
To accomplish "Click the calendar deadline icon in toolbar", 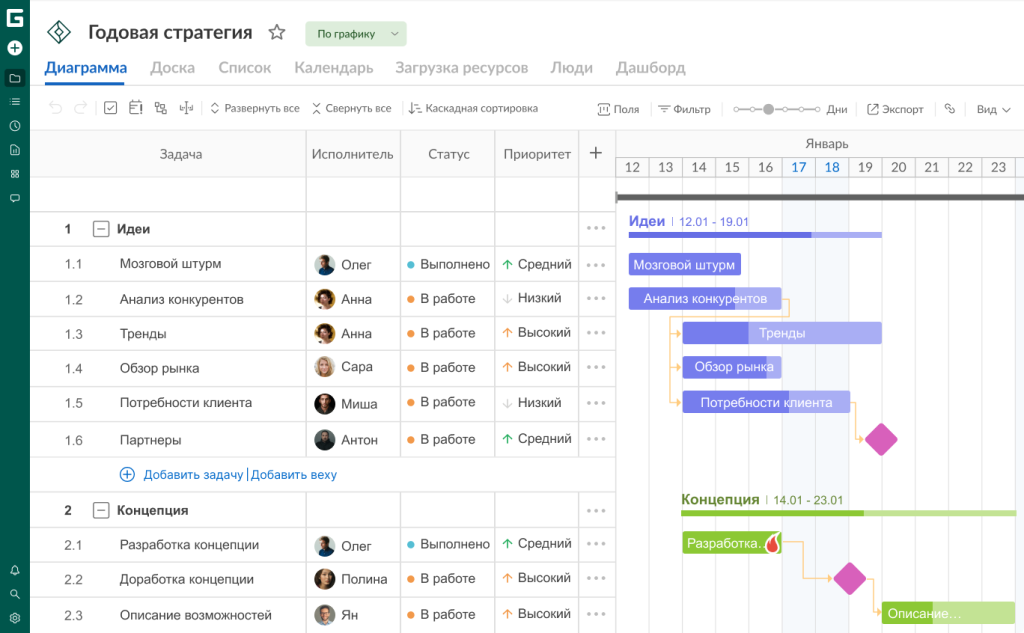I will [135, 108].
